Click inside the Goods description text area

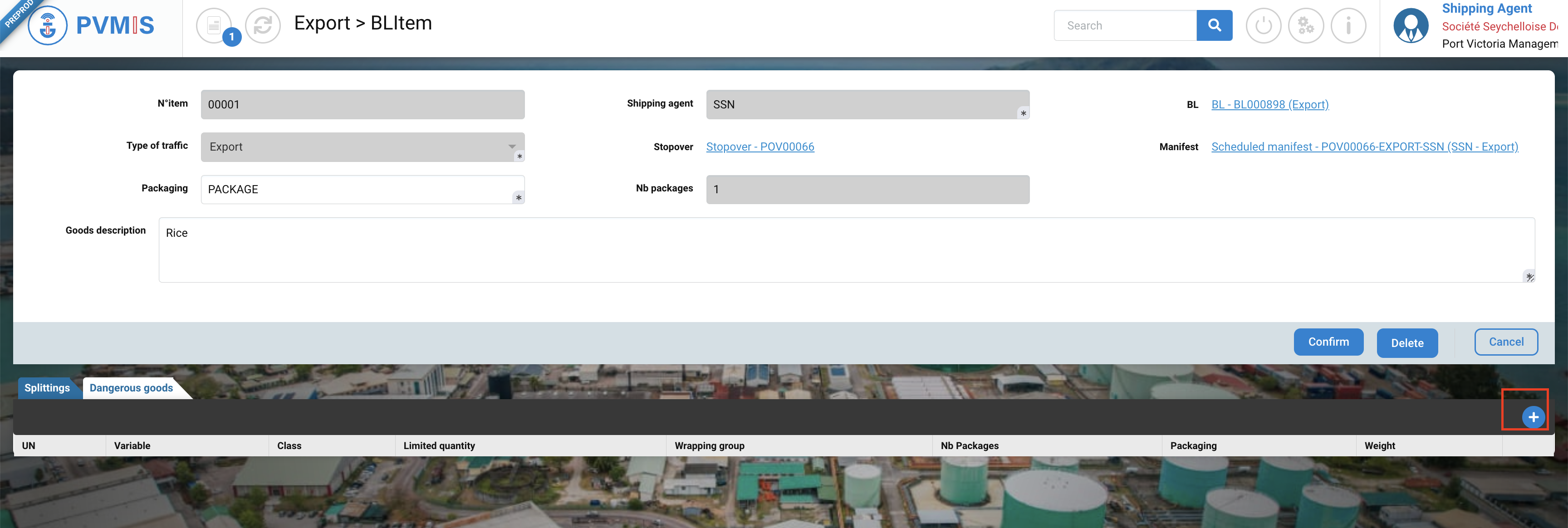(846, 250)
